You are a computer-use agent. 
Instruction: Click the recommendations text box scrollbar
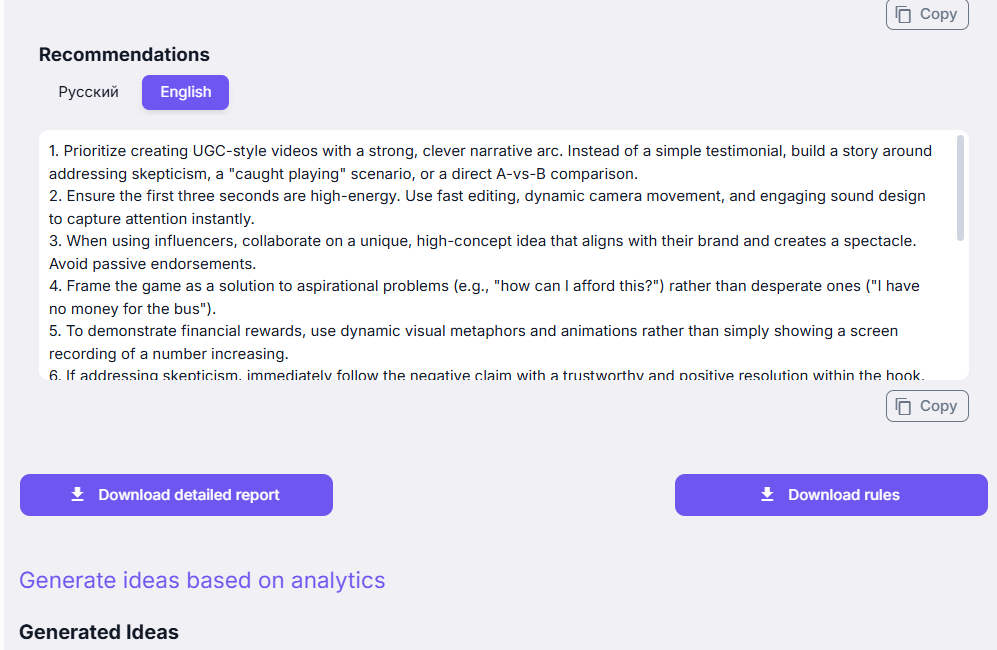[x=961, y=188]
